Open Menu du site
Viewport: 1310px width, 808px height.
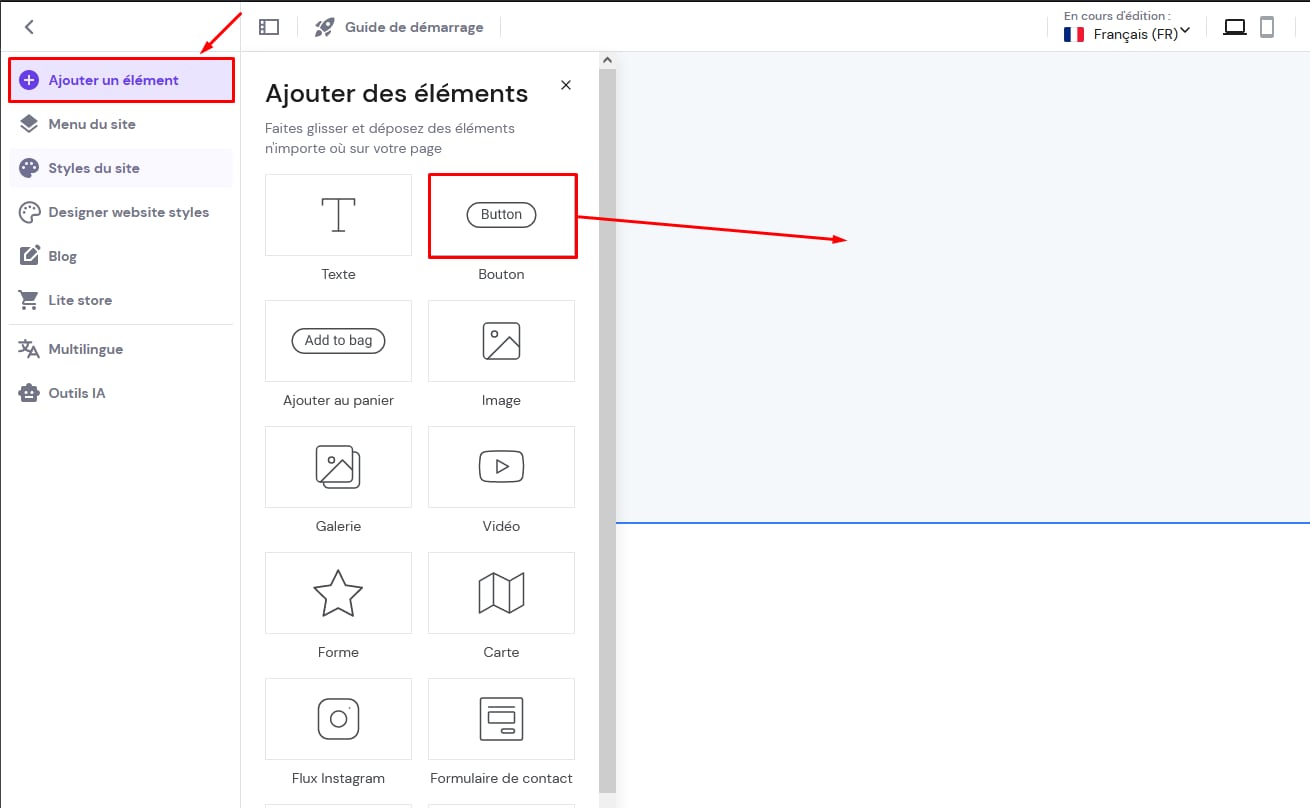pyautogui.click(x=92, y=124)
